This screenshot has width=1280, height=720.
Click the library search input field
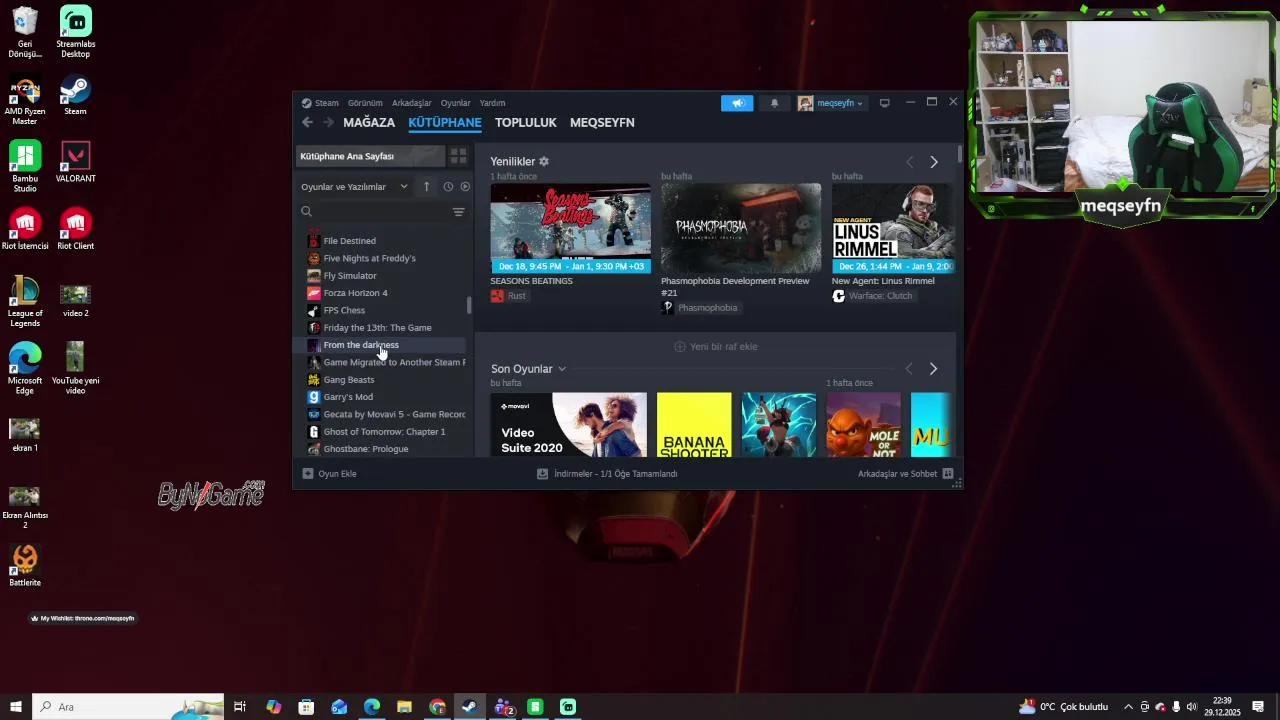coord(382,212)
